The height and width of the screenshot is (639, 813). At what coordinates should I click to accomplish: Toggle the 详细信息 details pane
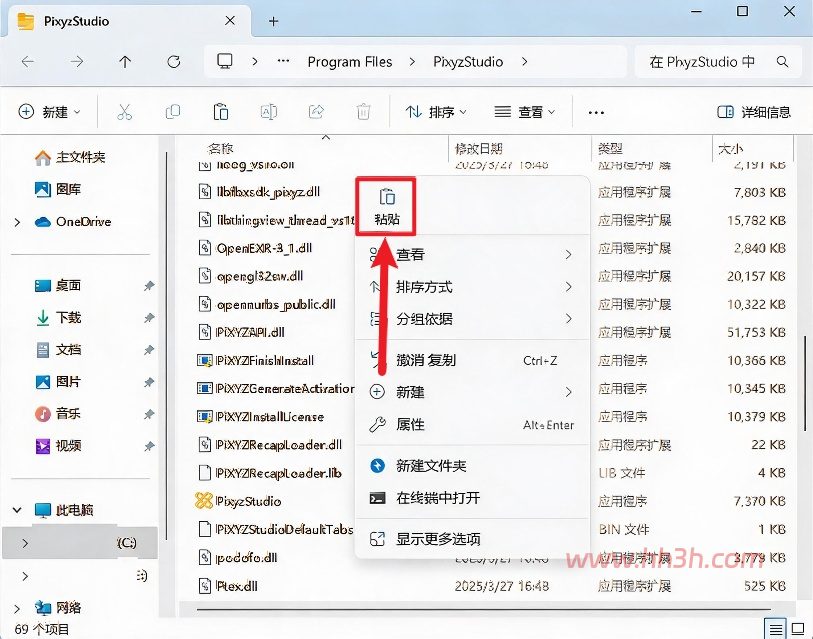[x=753, y=112]
